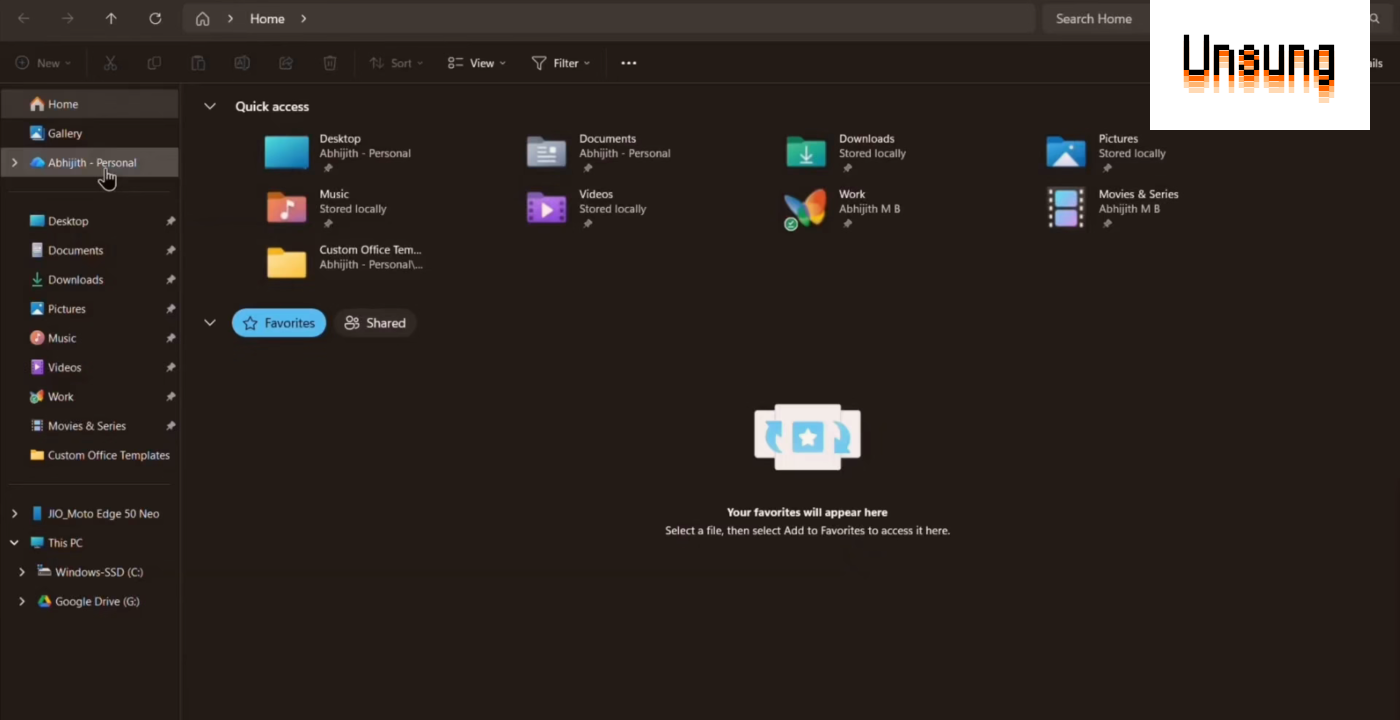Open the New item menu
Viewport: 1400px width, 720px height.
tap(43, 62)
